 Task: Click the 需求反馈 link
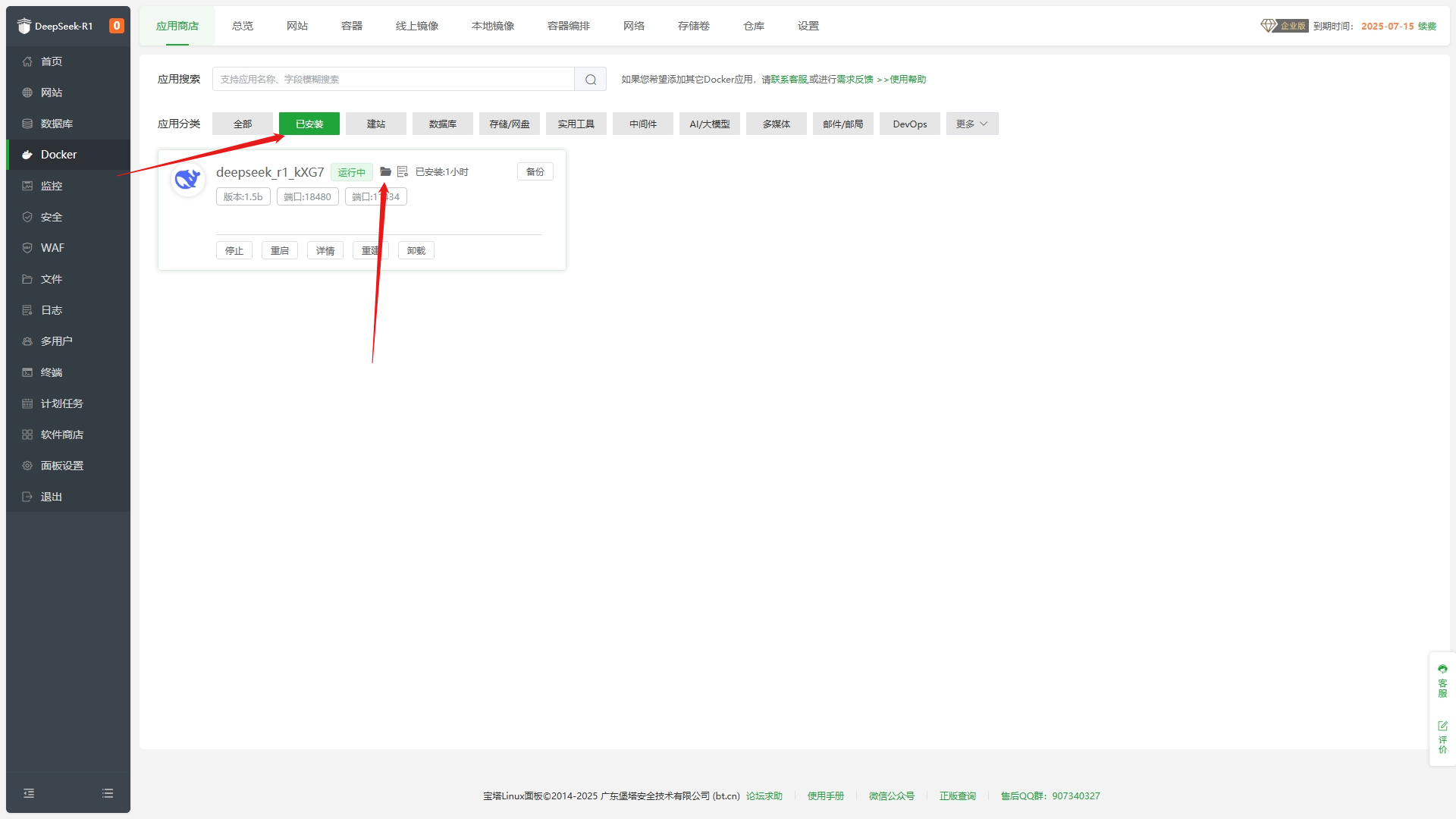(855, 80)
